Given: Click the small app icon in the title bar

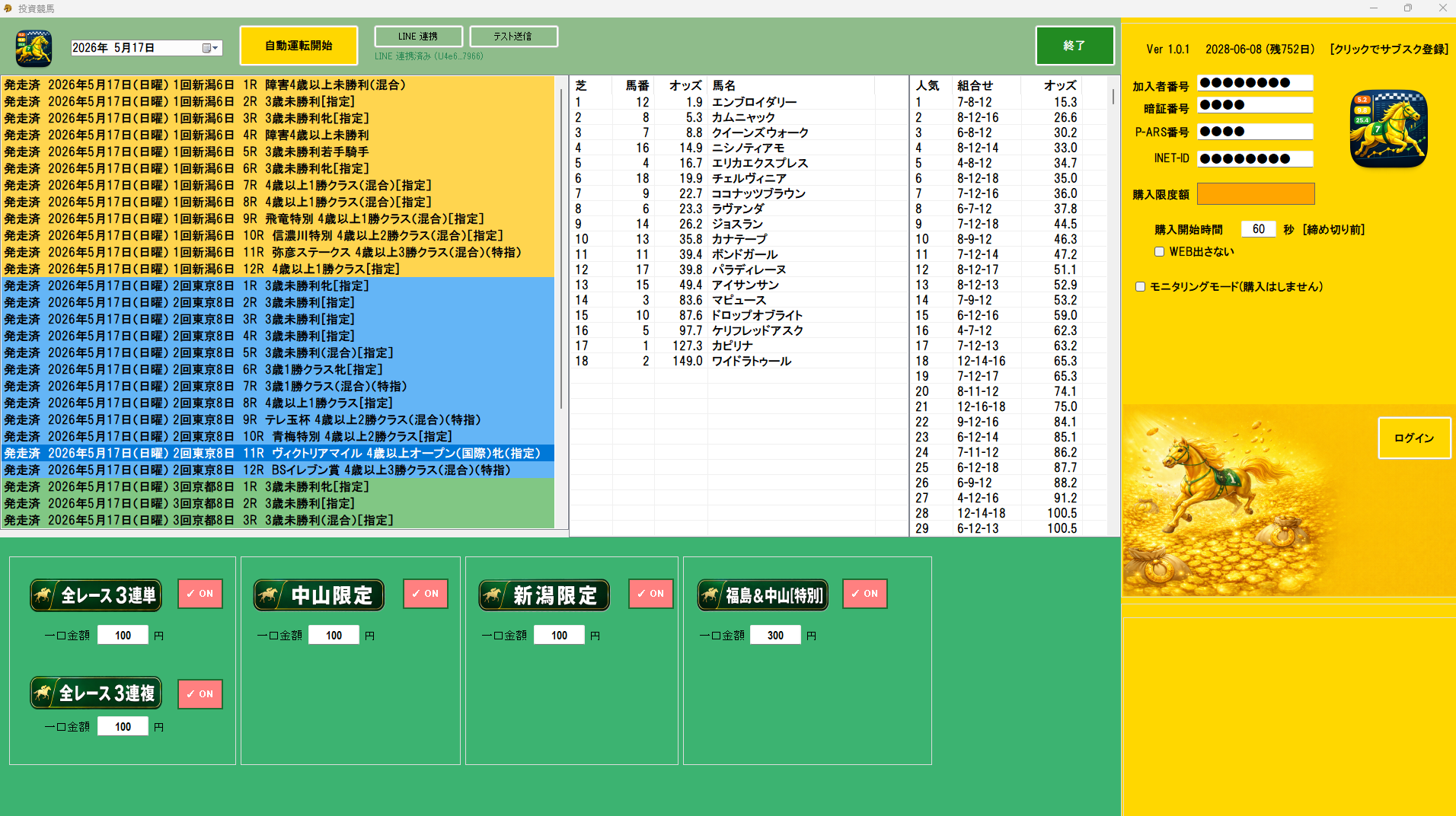Looking at the screenshot, I should pos(8,8).
